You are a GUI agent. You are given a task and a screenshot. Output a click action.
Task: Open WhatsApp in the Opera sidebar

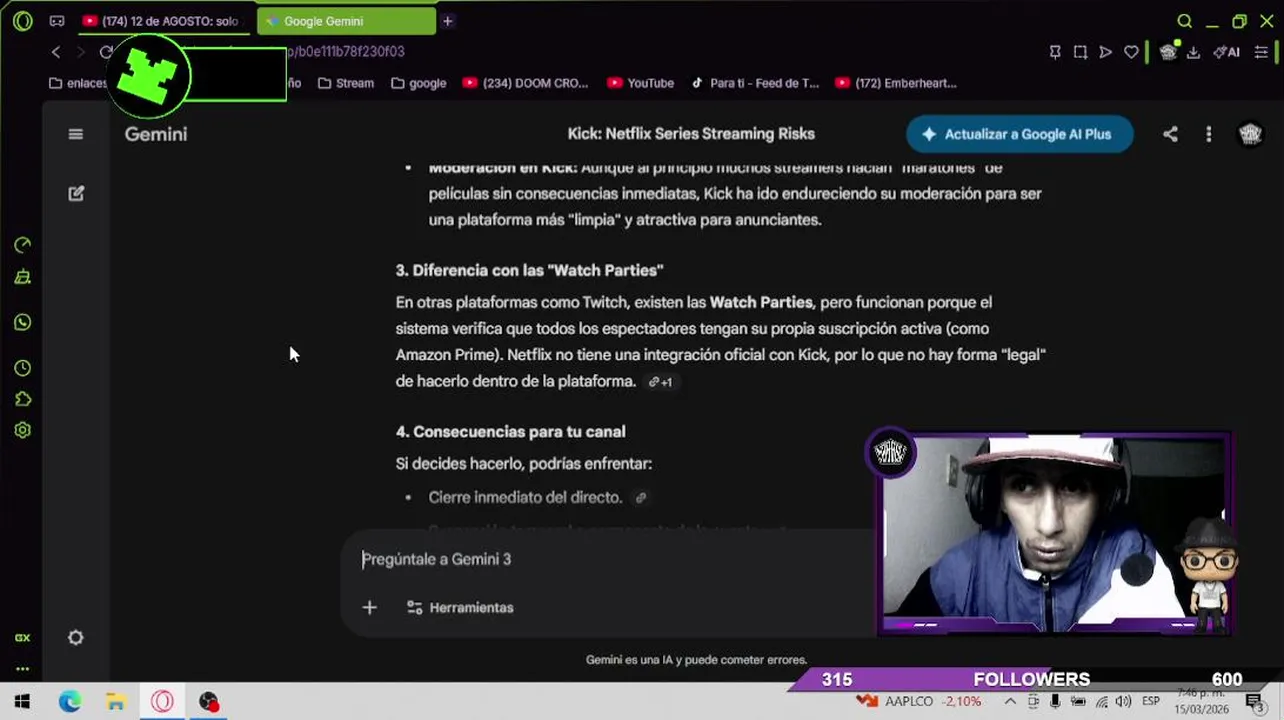[x=22, y=322]
